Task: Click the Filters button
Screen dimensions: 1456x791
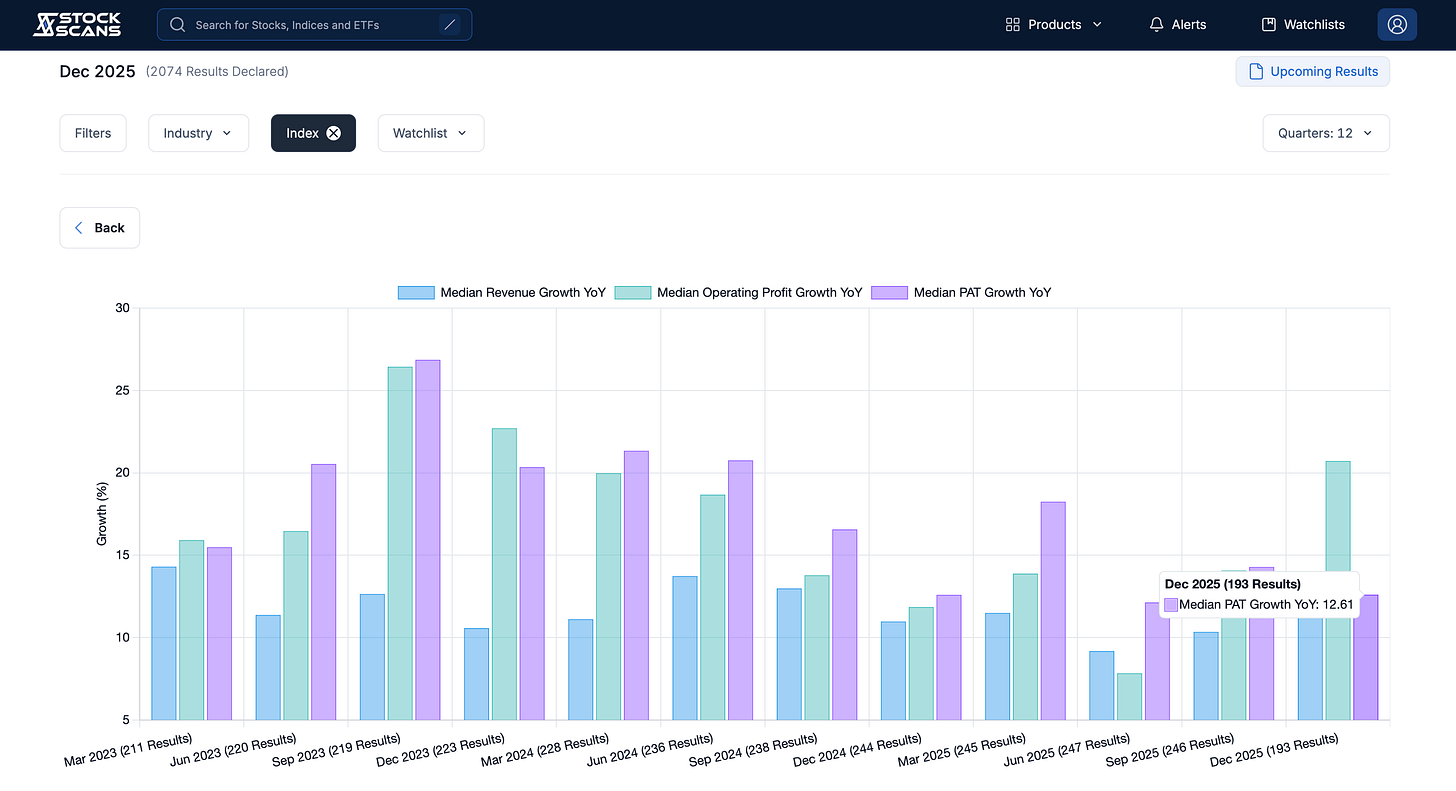Action: tap(93, 133)
